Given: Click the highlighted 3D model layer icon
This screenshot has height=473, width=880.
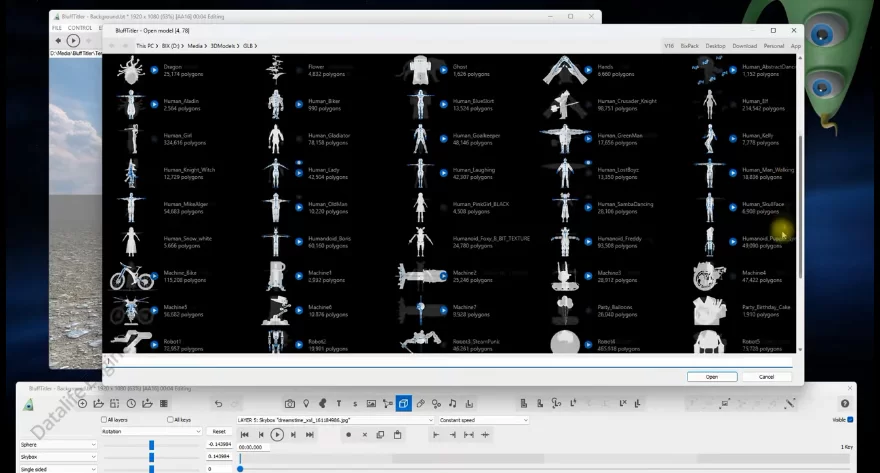Looking at the screenshot, I should point(403,404).
